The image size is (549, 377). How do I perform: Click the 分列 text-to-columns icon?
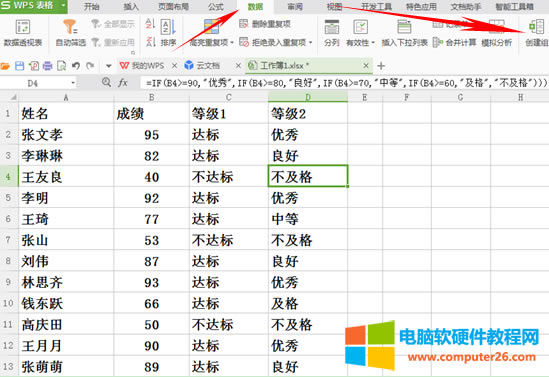point(332,27)
